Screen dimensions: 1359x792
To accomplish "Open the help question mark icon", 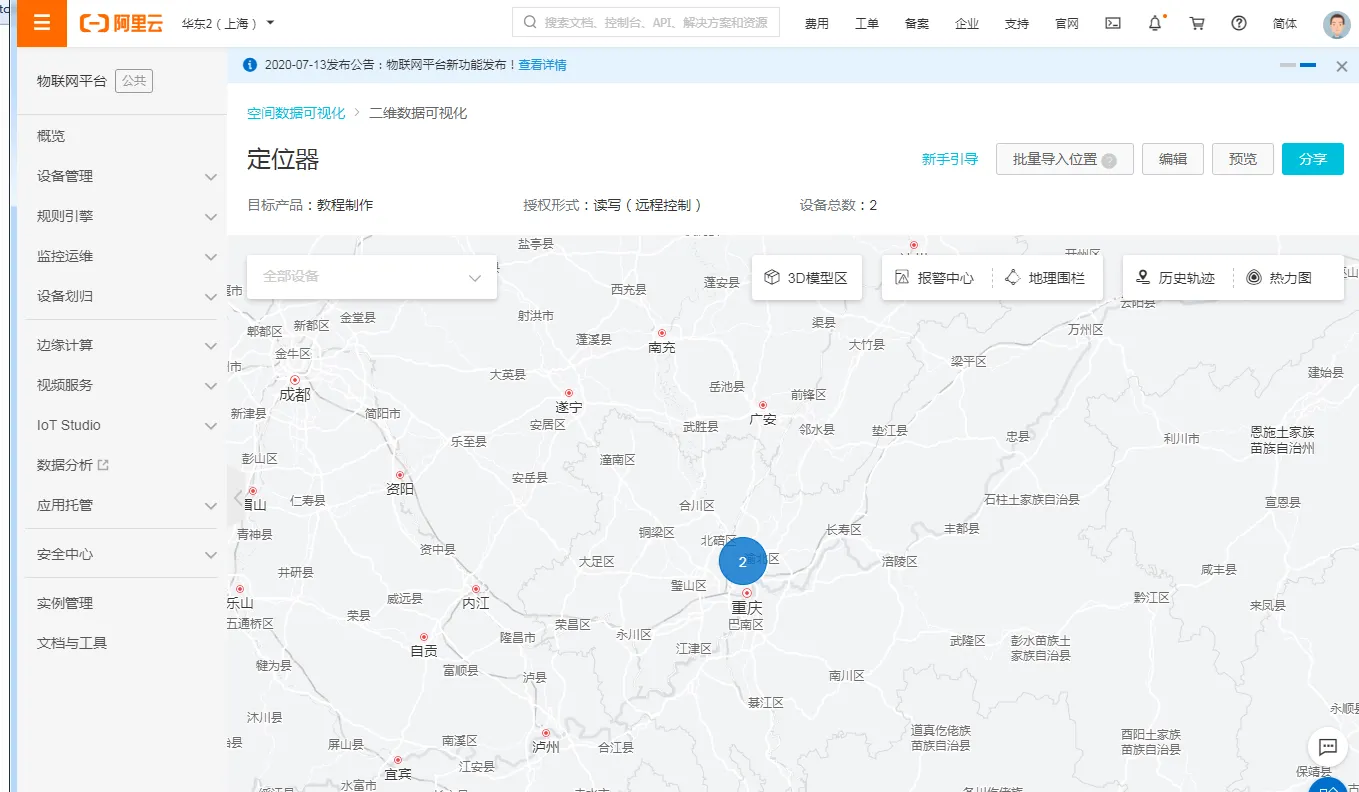I will point(1239,23).
